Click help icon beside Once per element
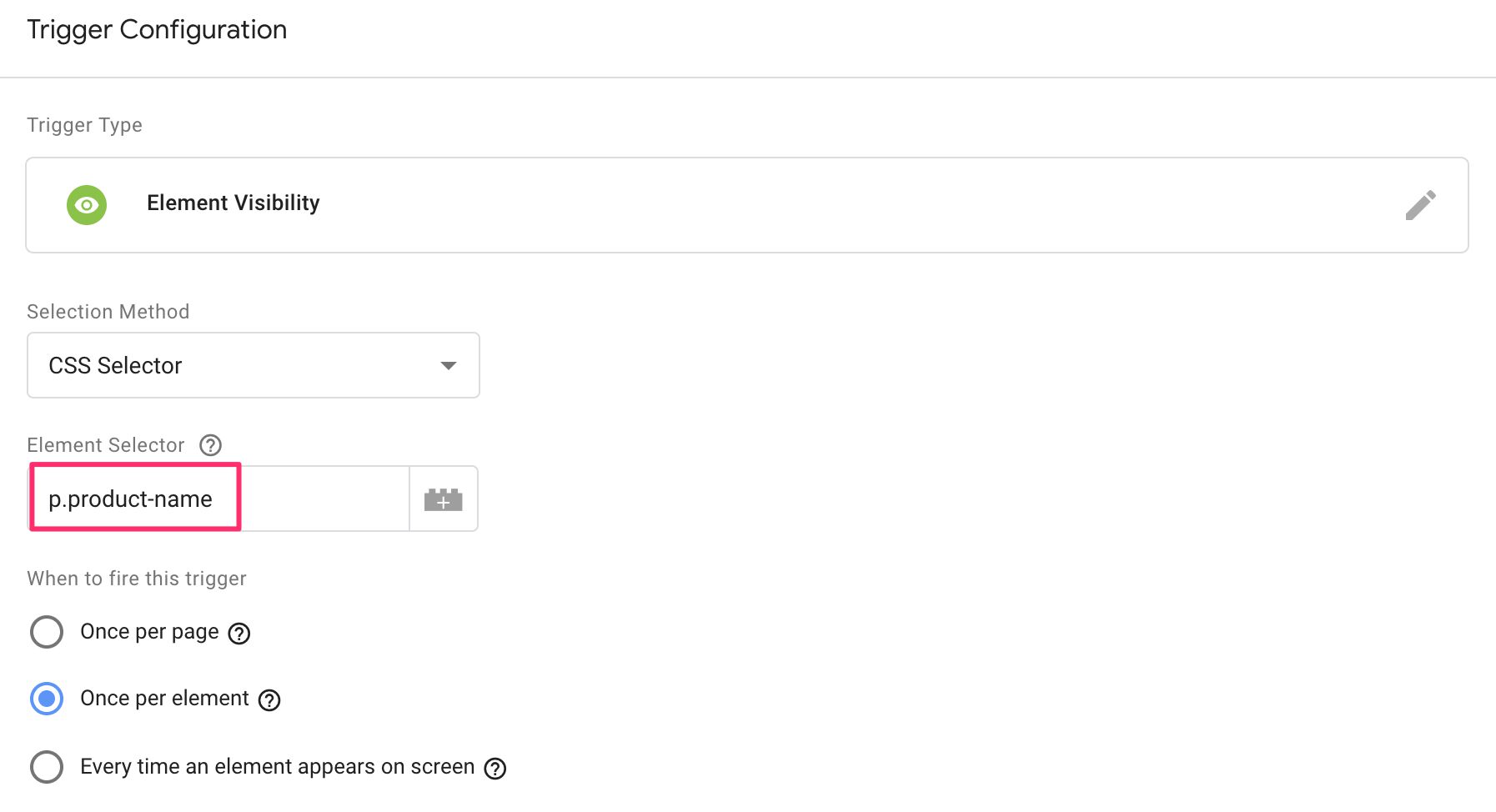This screenshot has width=1496, height=812. pyautogui.click(x=269, y=700)
